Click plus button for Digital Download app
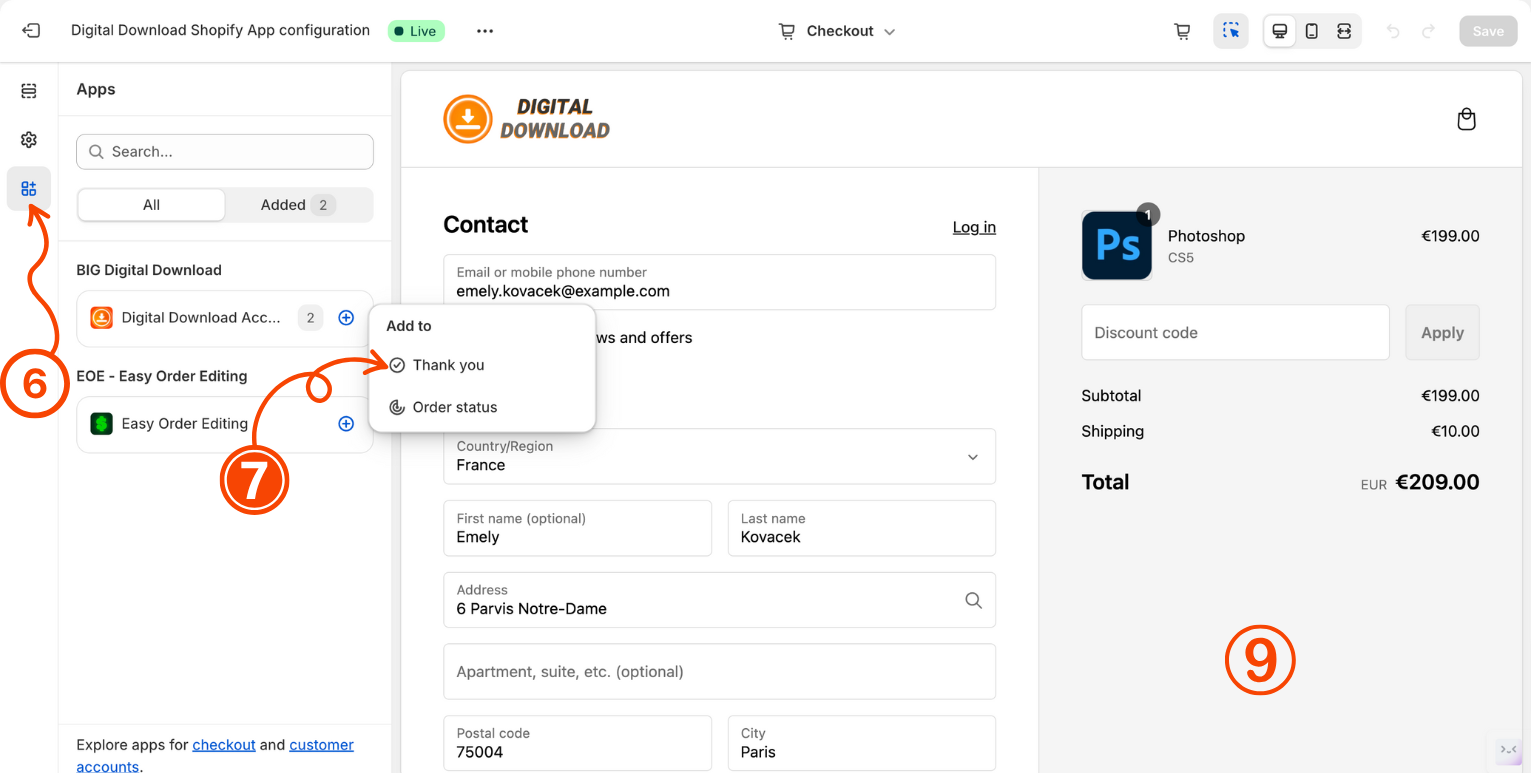Viewport: 1531px width, 773px height. 346,318
